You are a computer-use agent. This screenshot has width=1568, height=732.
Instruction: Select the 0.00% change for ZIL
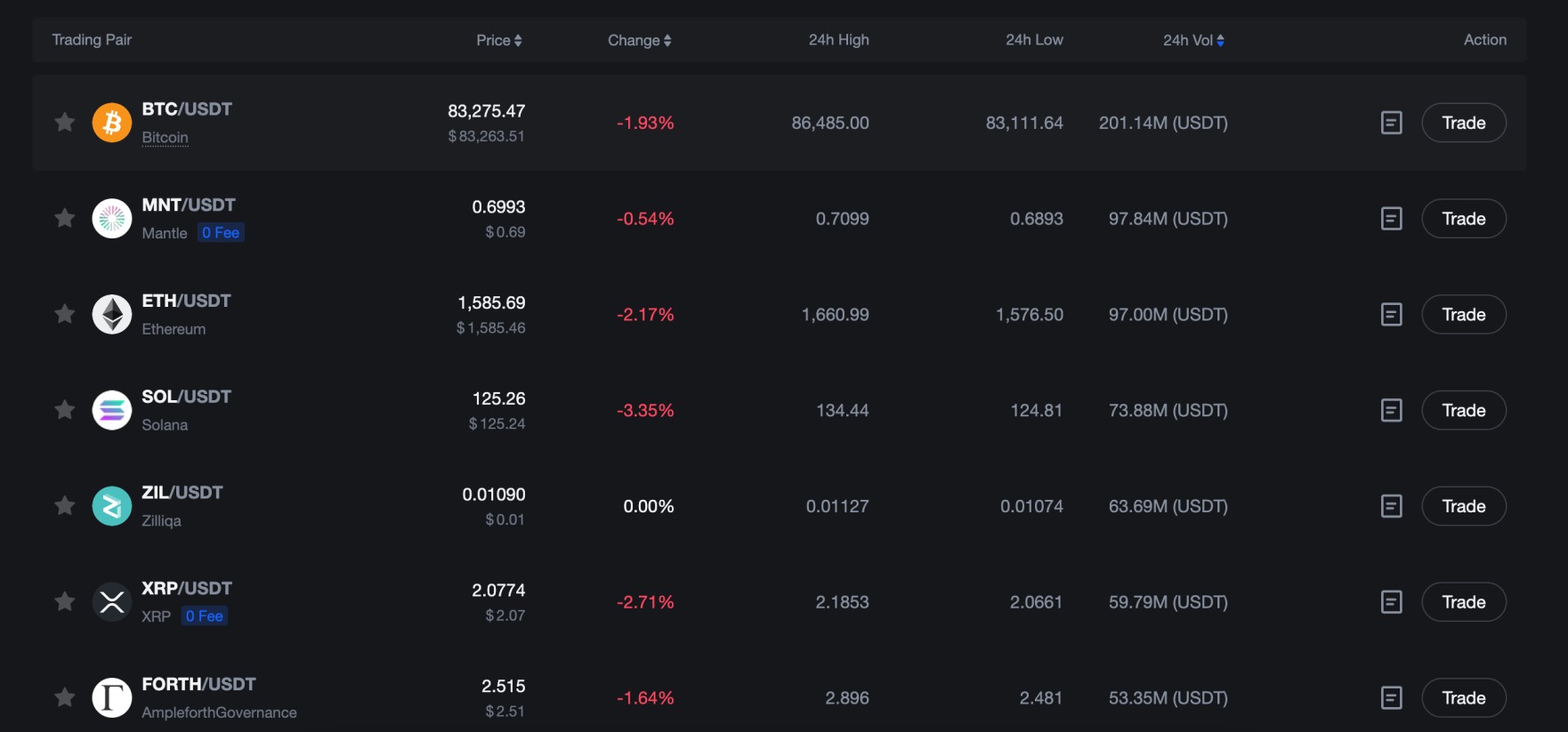[x=649, y=506]
